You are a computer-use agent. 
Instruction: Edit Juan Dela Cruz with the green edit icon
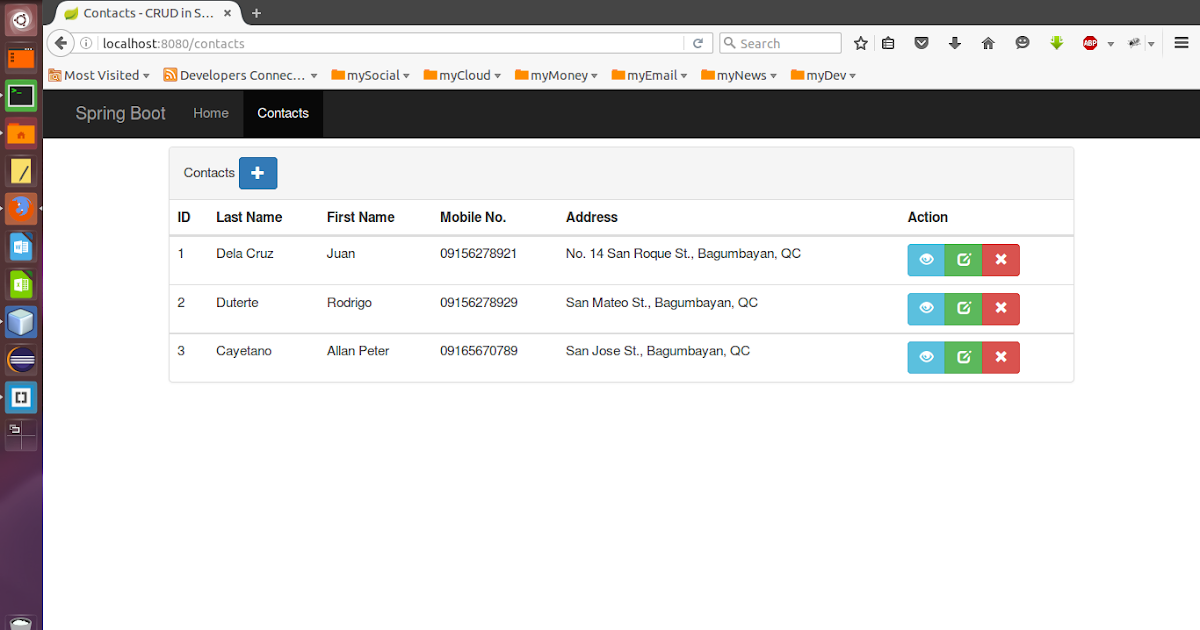pos(963,259)
